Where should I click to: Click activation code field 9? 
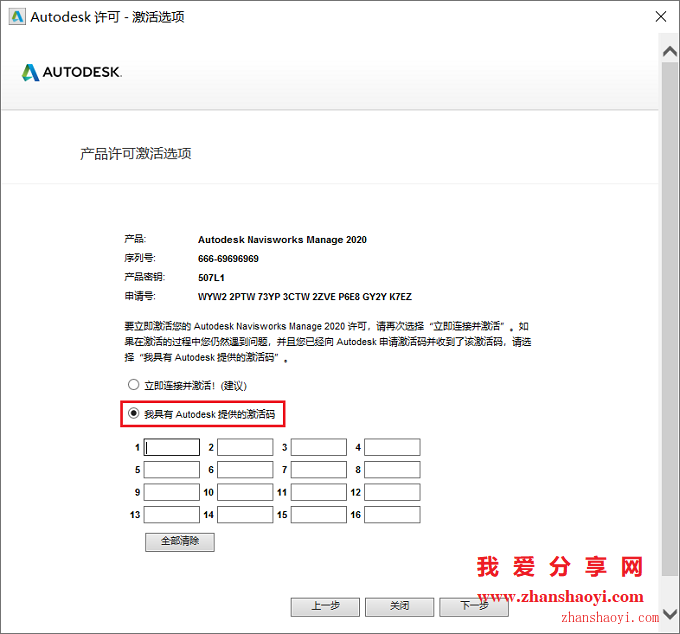coord(172,492)
